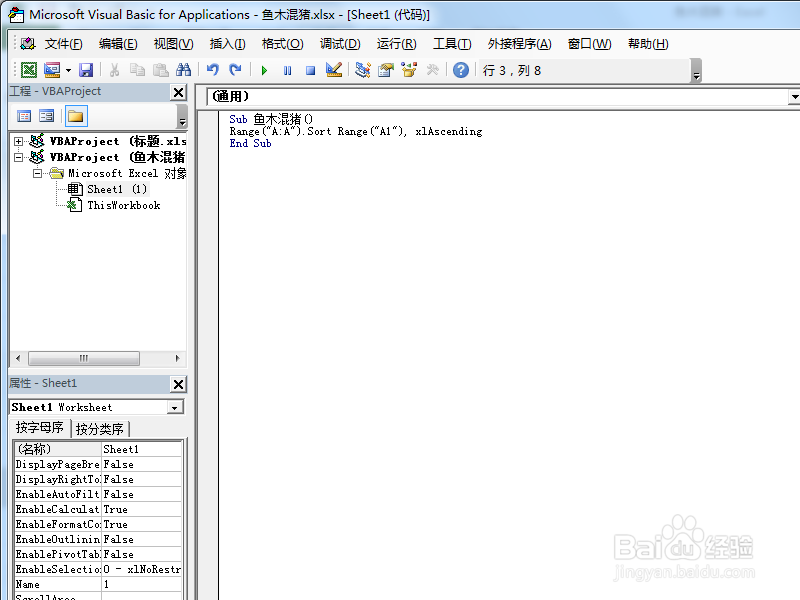Undo the last edit
Image resolution: width=800 pixels, height=600 pixels.
coord(213,70)
